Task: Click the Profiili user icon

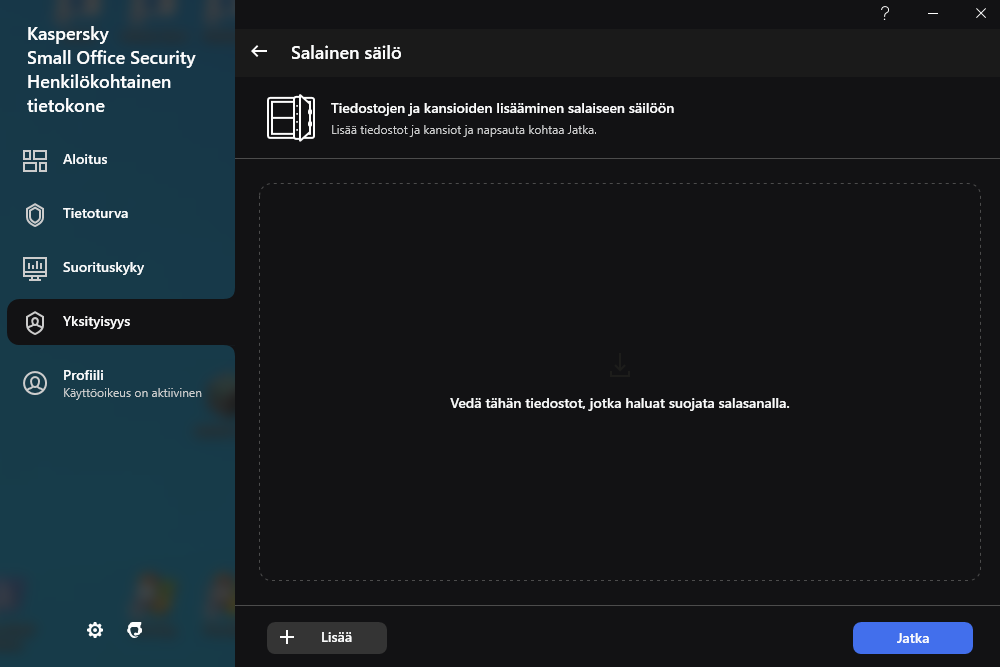Action: pyautogui.click(x=35, y=383)
